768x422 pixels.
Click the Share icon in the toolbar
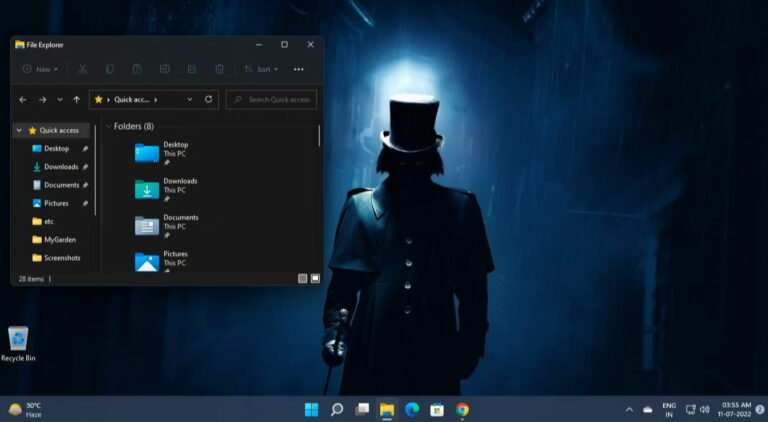tap(192, 70)
